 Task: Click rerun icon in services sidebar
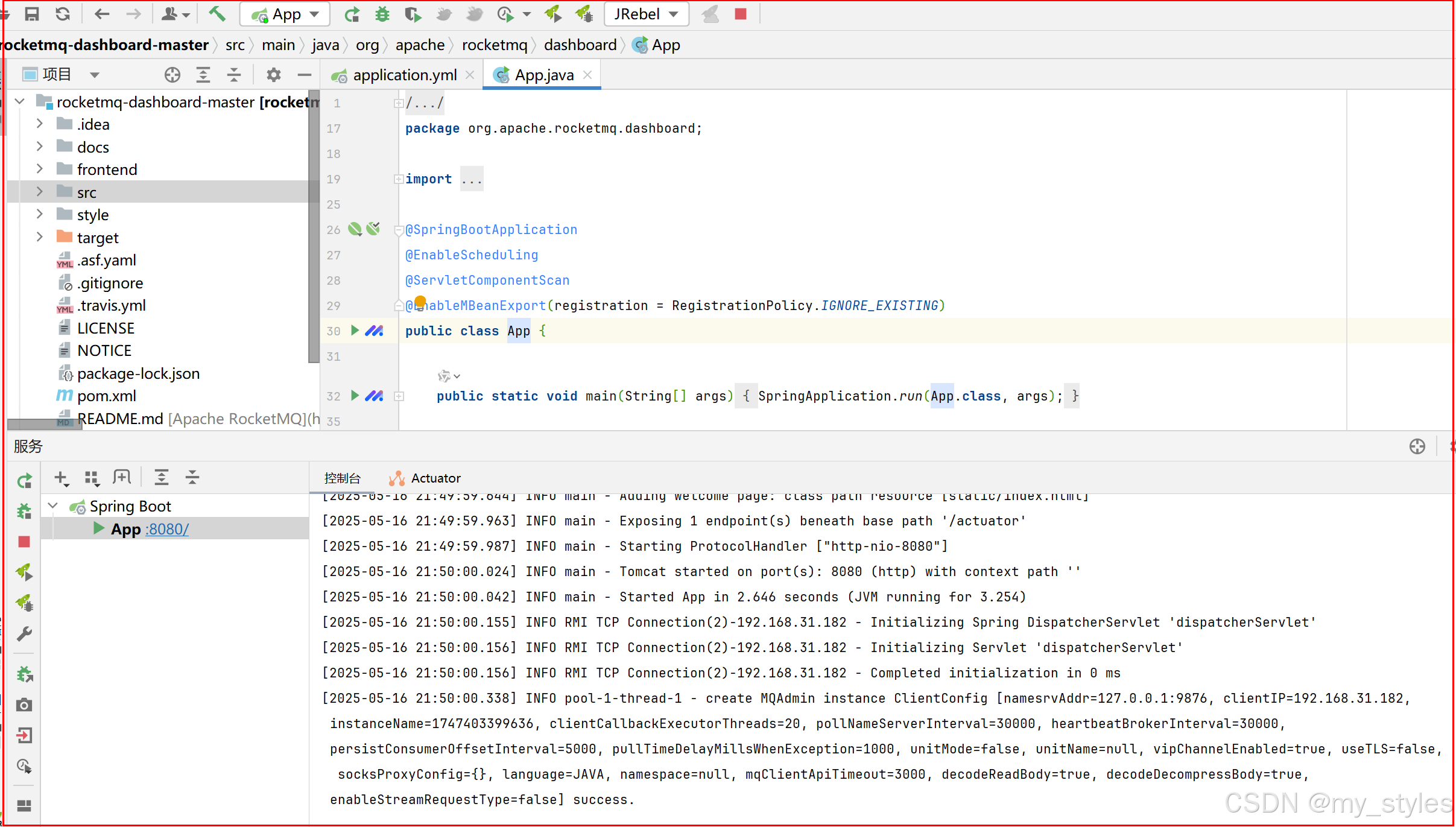click(x=24, y=481)
